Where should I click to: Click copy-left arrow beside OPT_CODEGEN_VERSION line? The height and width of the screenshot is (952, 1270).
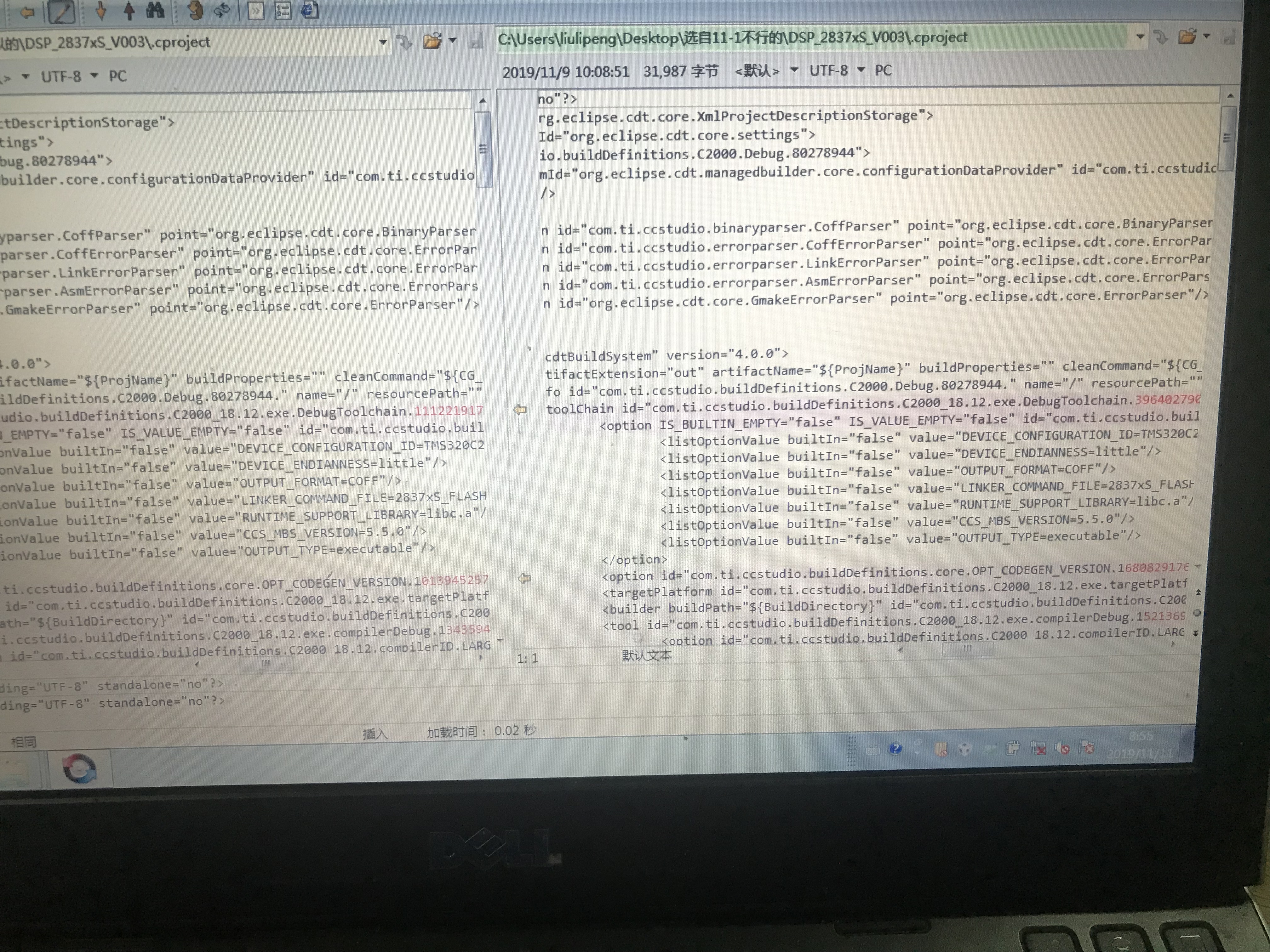pos(524,578)
